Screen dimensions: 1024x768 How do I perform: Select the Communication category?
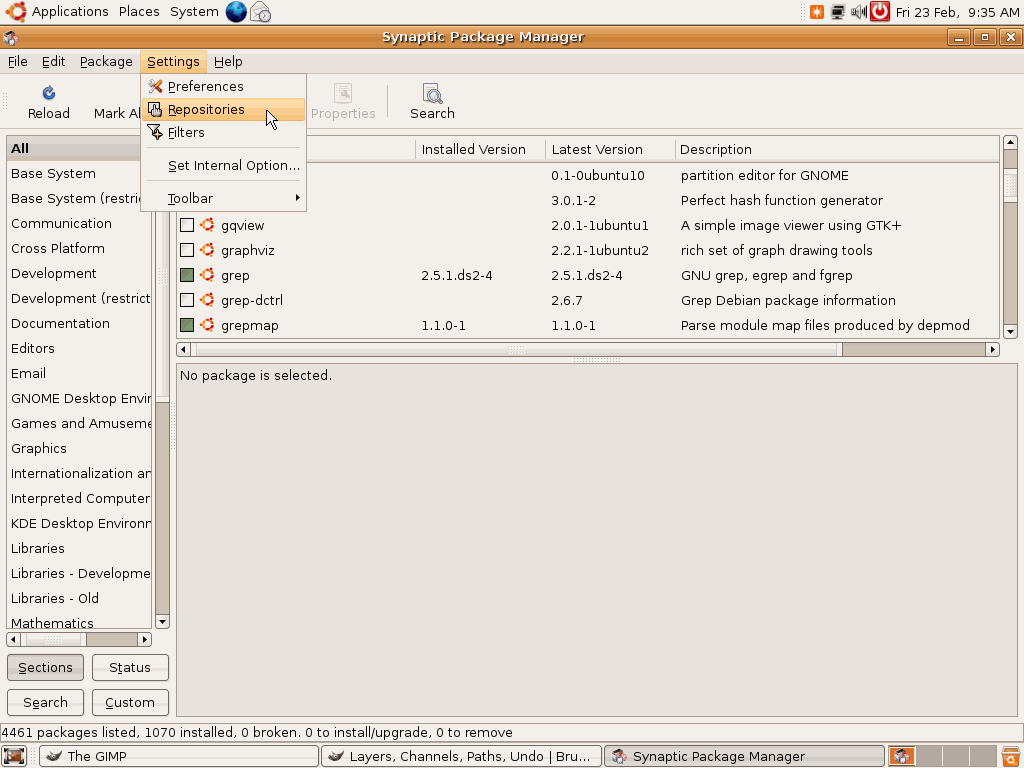(79, 223)
